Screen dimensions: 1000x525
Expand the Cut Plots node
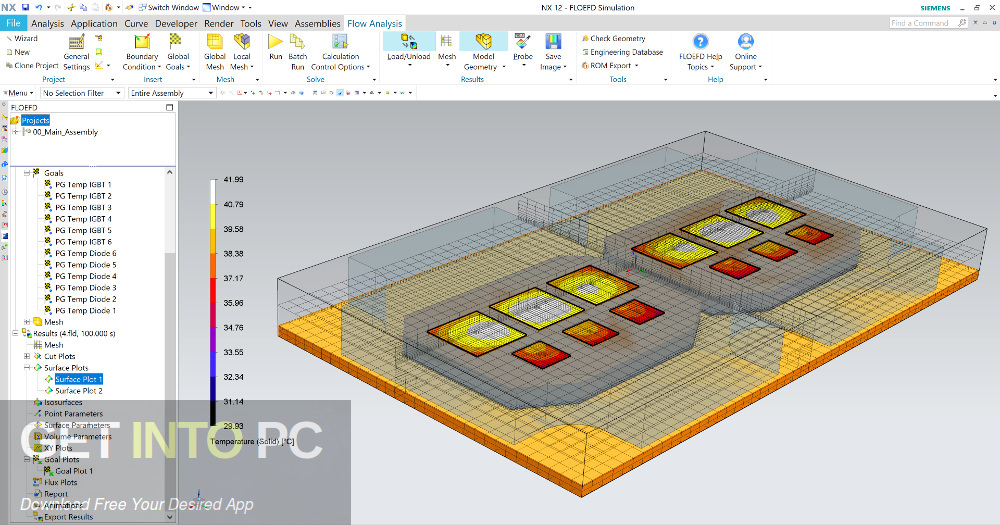tap(27, 357)
